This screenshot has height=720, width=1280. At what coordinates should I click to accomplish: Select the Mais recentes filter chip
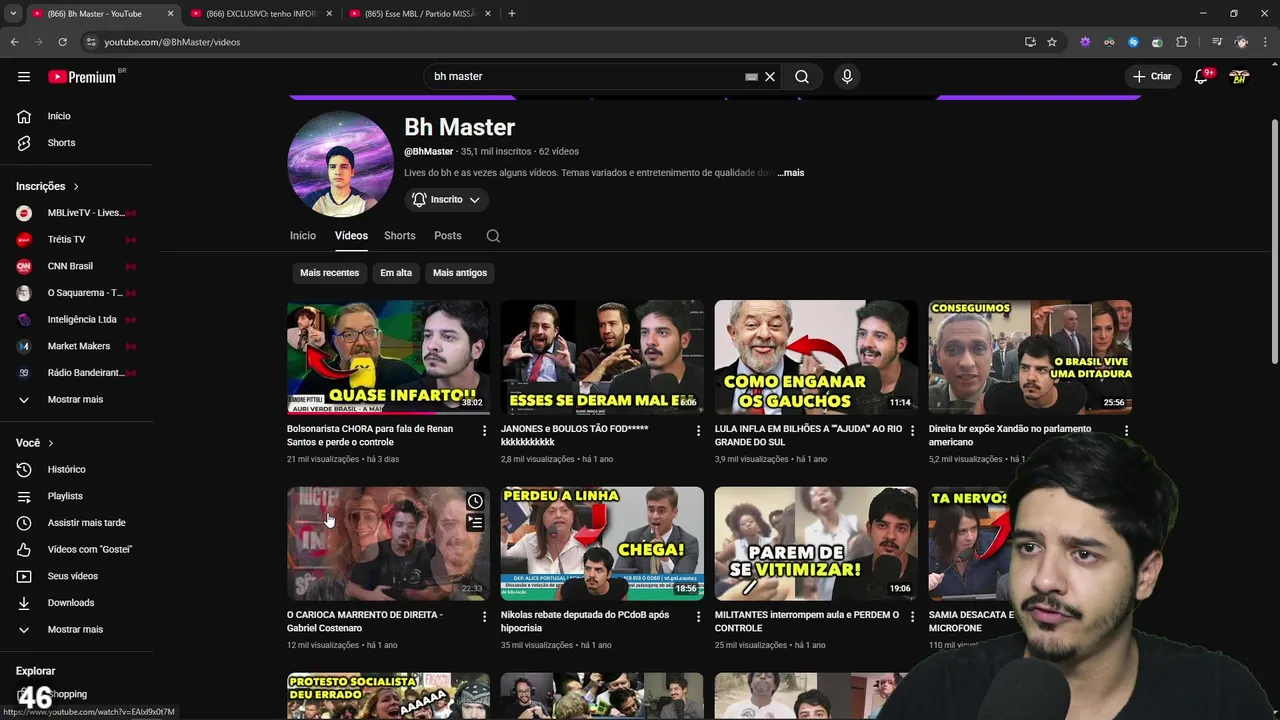tap(329, 273)
